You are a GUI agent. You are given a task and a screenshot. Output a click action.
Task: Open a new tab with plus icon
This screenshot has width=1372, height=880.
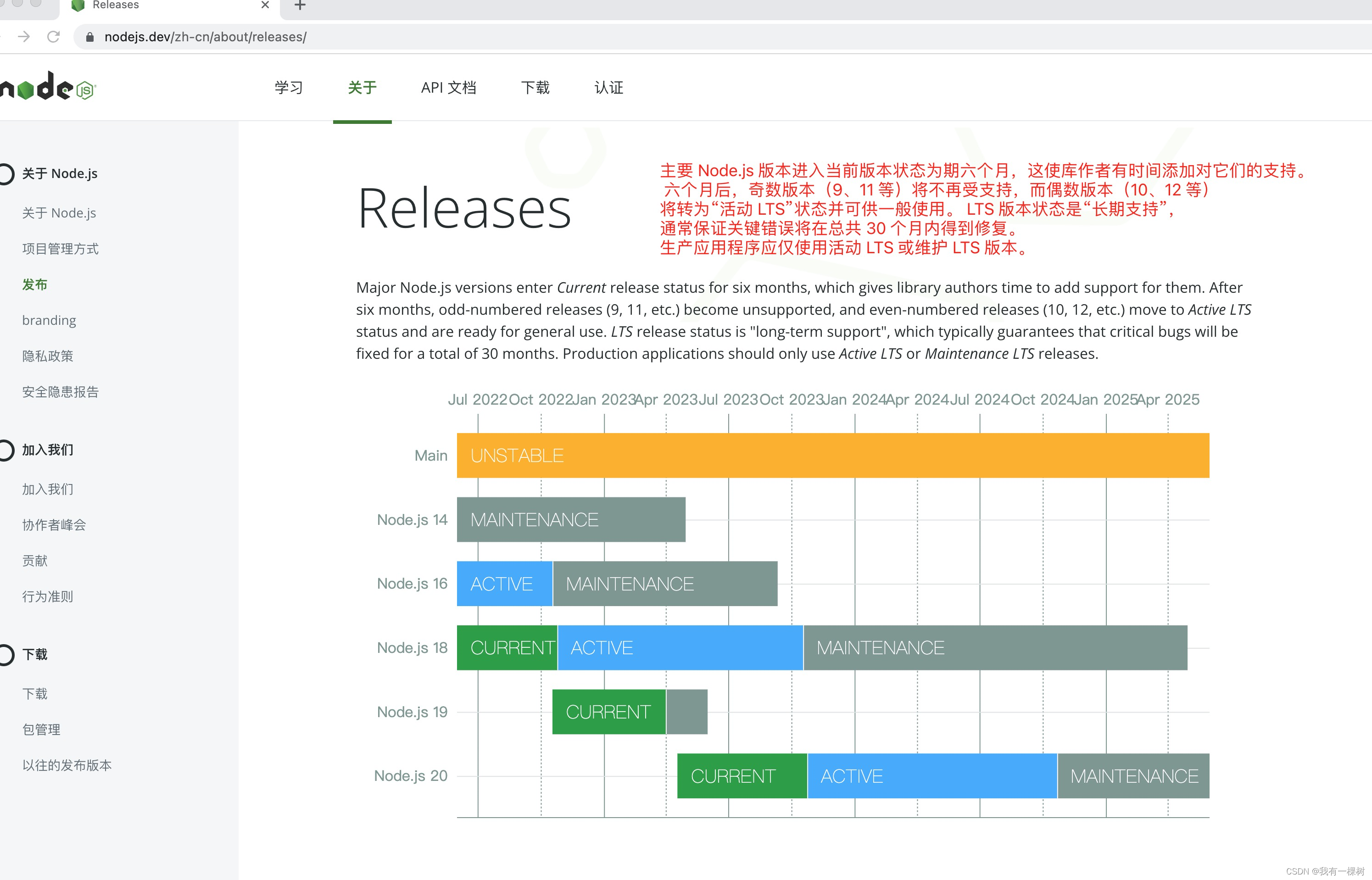coord(300,6)
